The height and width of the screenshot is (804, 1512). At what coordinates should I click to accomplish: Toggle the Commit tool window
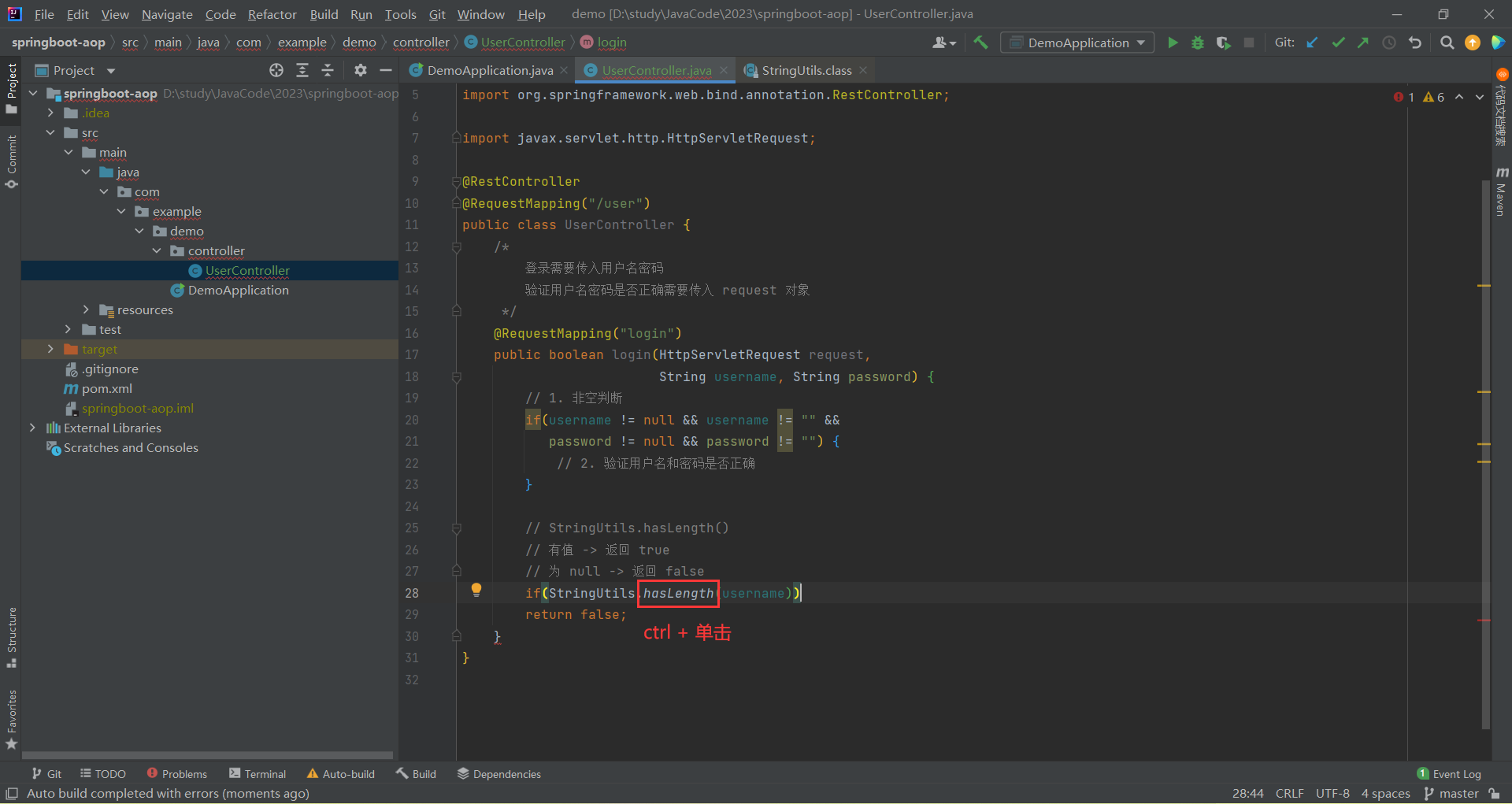coord(11,161)
